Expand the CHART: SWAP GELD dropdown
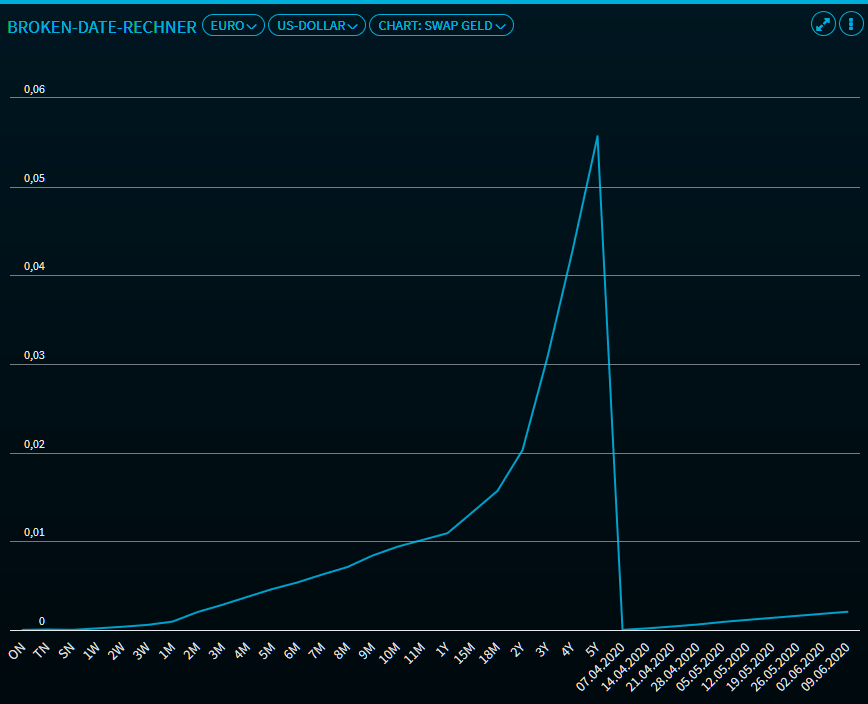 click(441, 26)
